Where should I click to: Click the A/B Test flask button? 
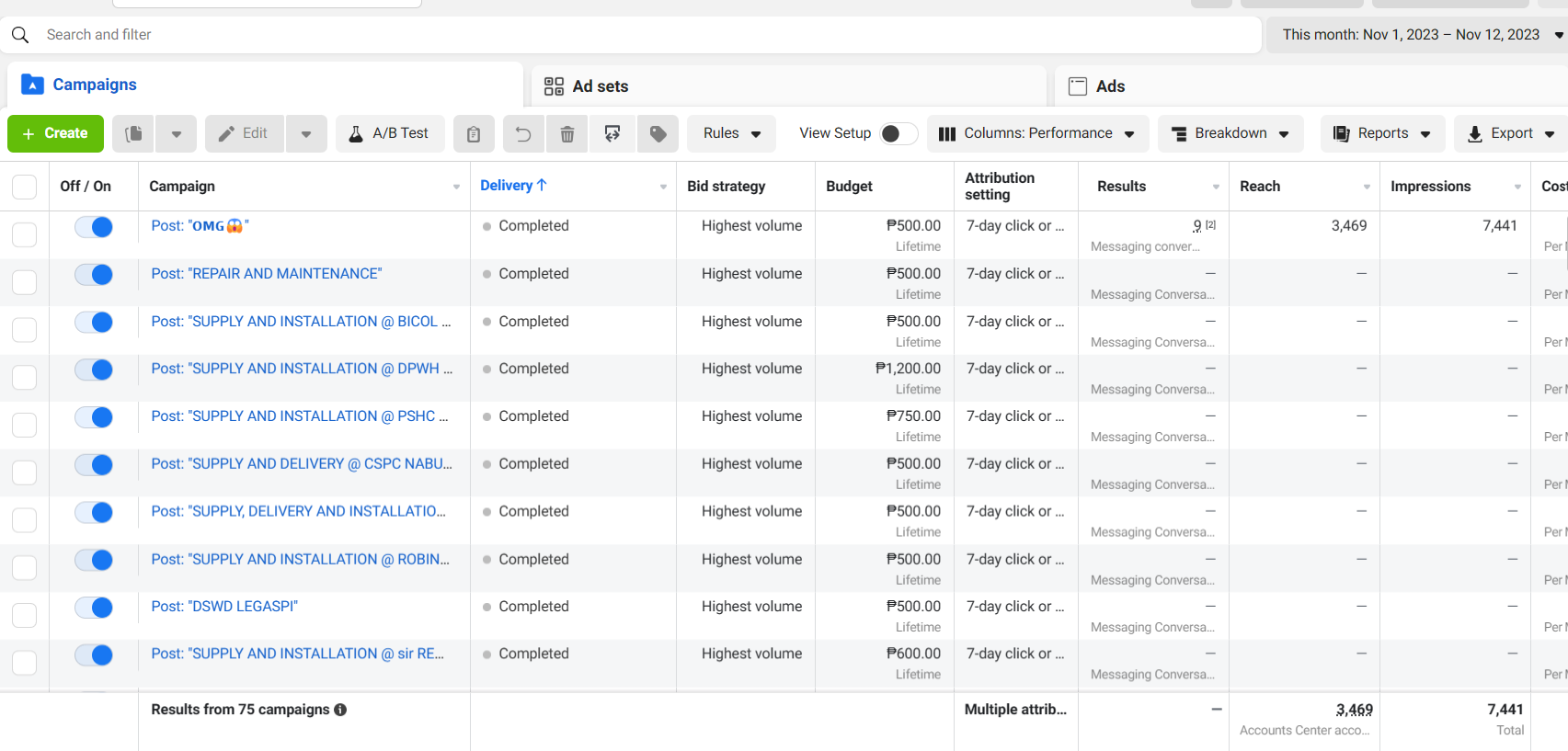389,134
